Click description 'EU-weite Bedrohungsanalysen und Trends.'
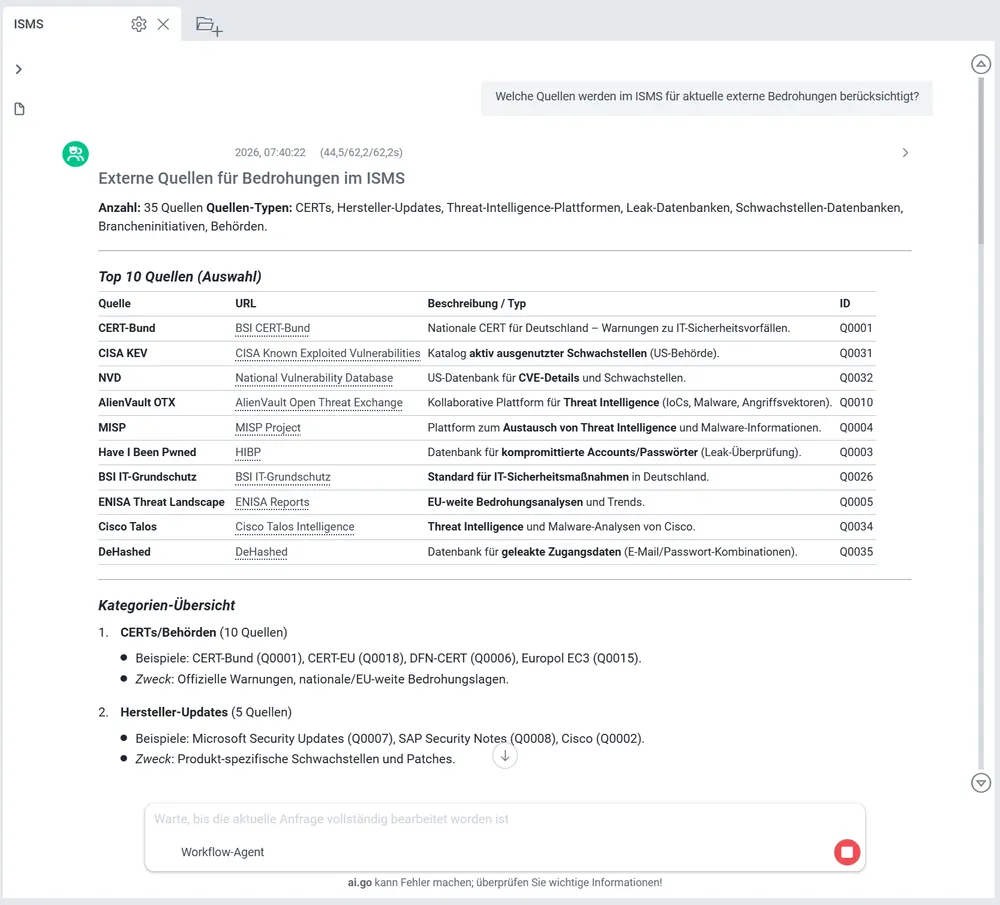The width and height of the screenshot is (1000, 905). tap(536, 502)
